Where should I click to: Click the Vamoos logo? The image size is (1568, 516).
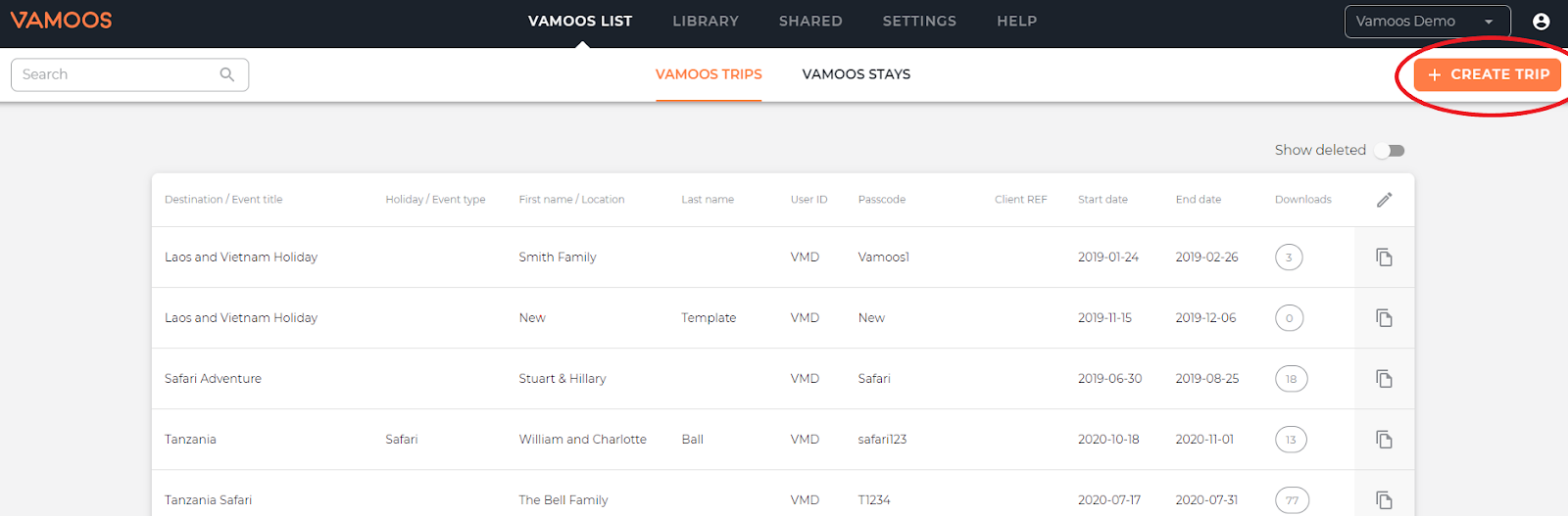pos(61,21)
